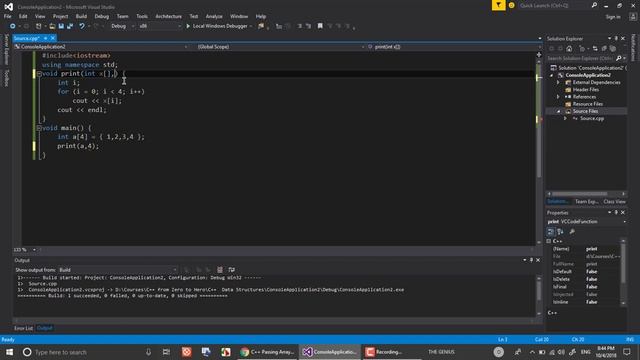Click the Save All icon in toolbar
The height and width of the screenshot is (360, 640).
[x=70, y=26]
